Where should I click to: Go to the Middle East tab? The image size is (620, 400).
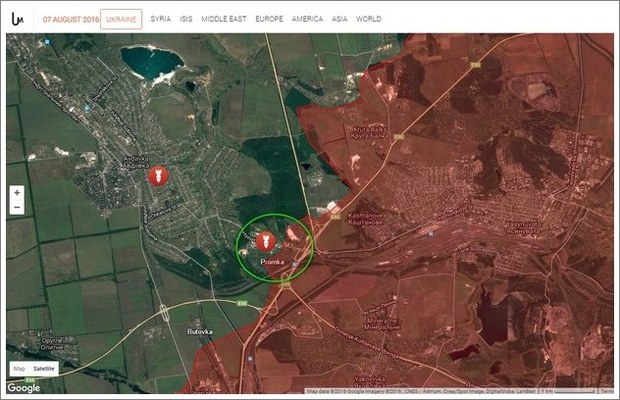point(223,19)
